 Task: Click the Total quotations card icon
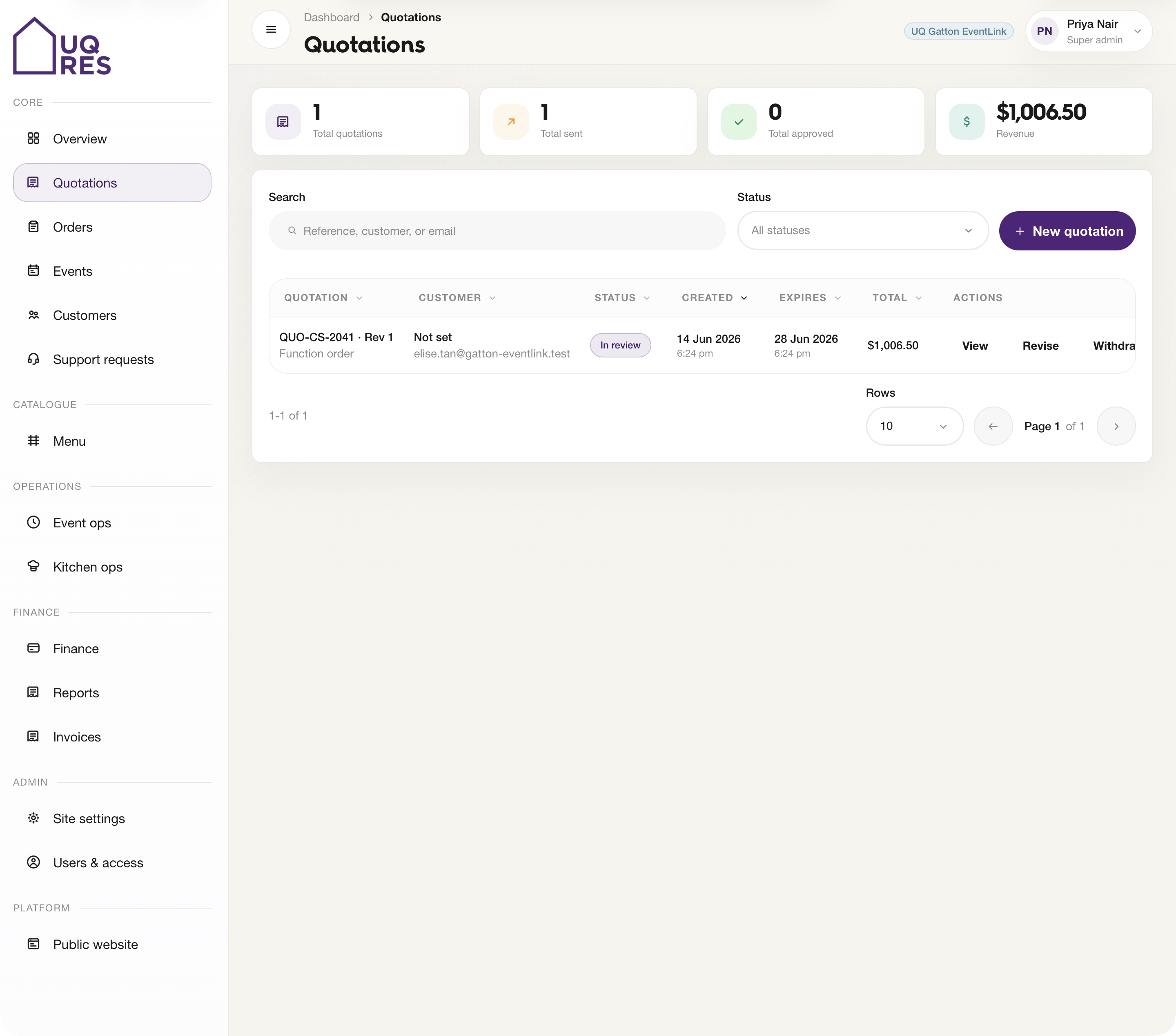point(283,121)
